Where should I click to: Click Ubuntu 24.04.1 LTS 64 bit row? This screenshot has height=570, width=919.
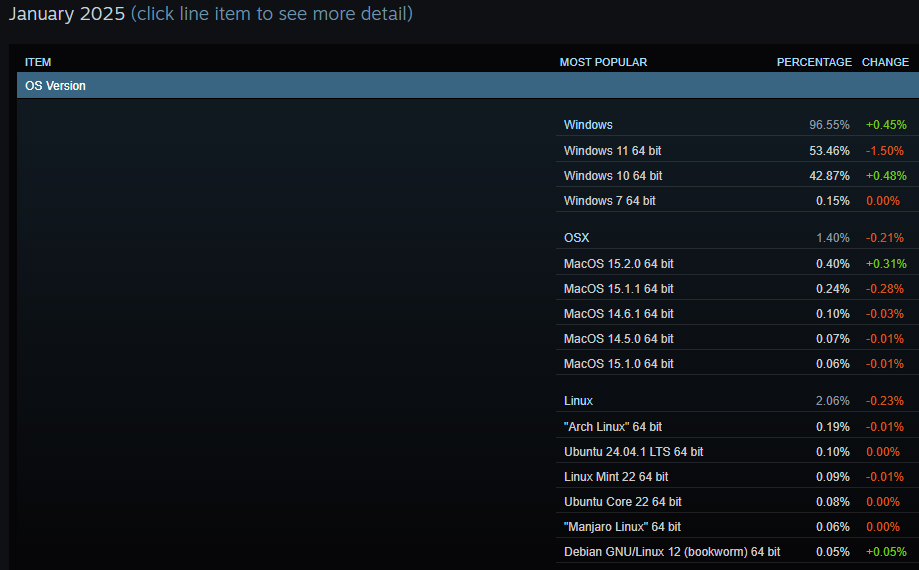click(x=737, y=452)
